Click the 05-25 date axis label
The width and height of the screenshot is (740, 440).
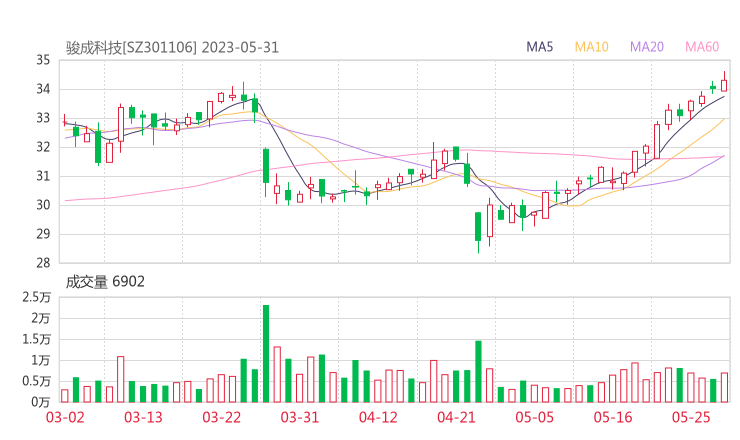691,417
